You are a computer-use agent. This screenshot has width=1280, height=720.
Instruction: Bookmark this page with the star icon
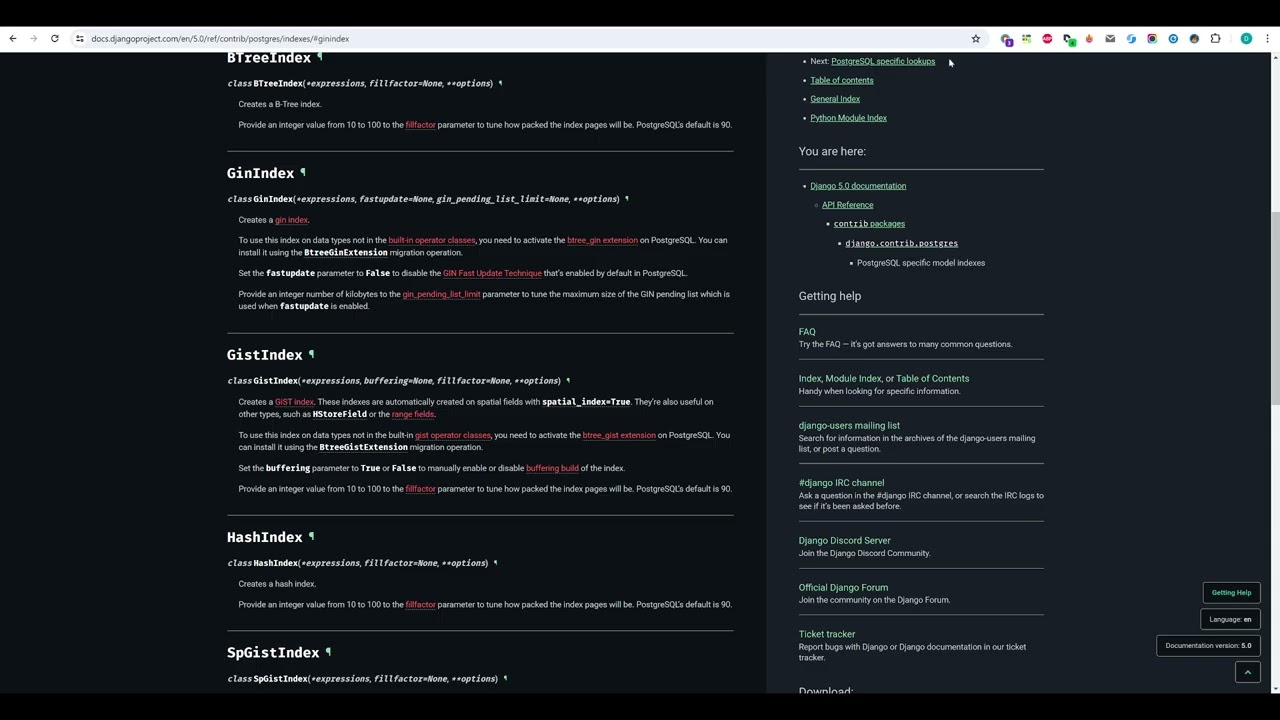pos(976,39)
